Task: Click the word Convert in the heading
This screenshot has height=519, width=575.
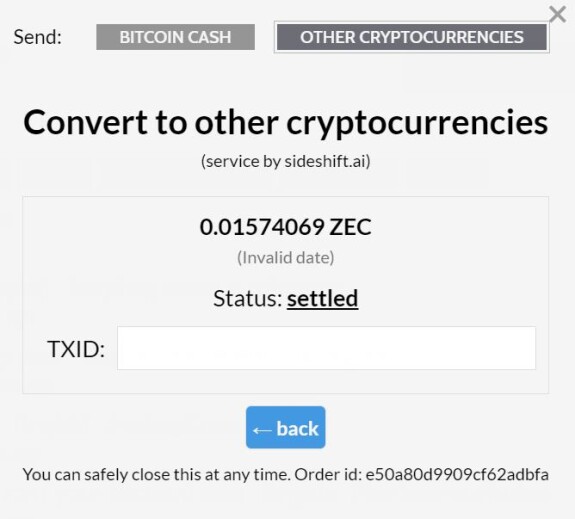Action: click(x=85, y=123)
